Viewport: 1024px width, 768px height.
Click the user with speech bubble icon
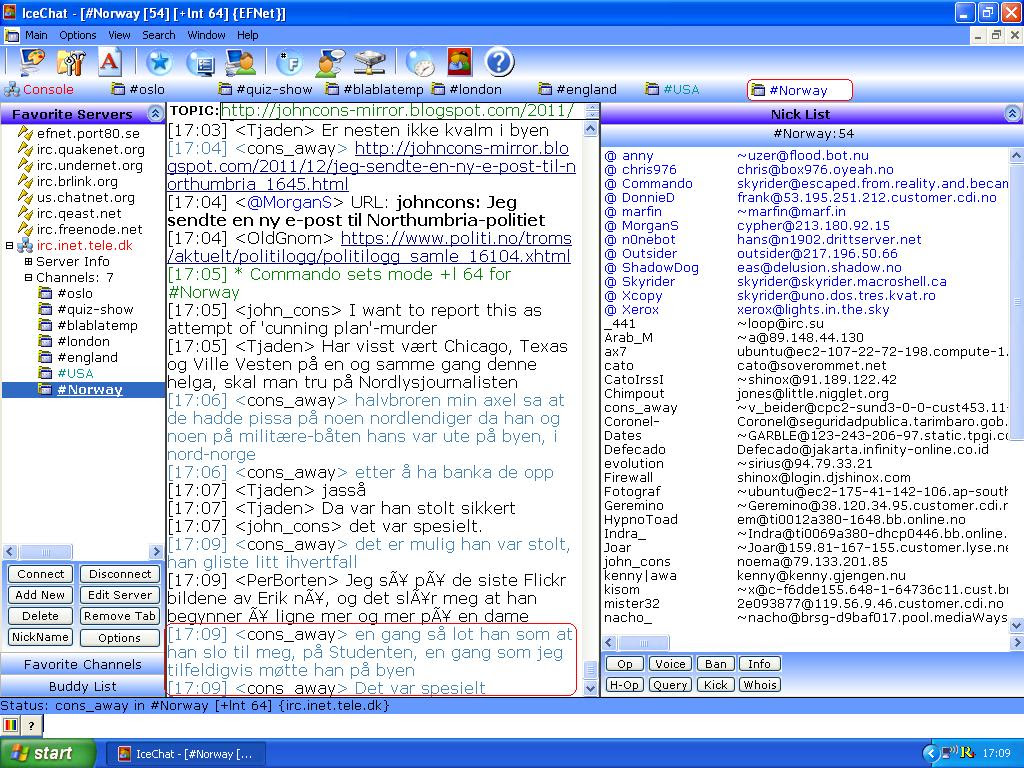click(x=330, y=63)
